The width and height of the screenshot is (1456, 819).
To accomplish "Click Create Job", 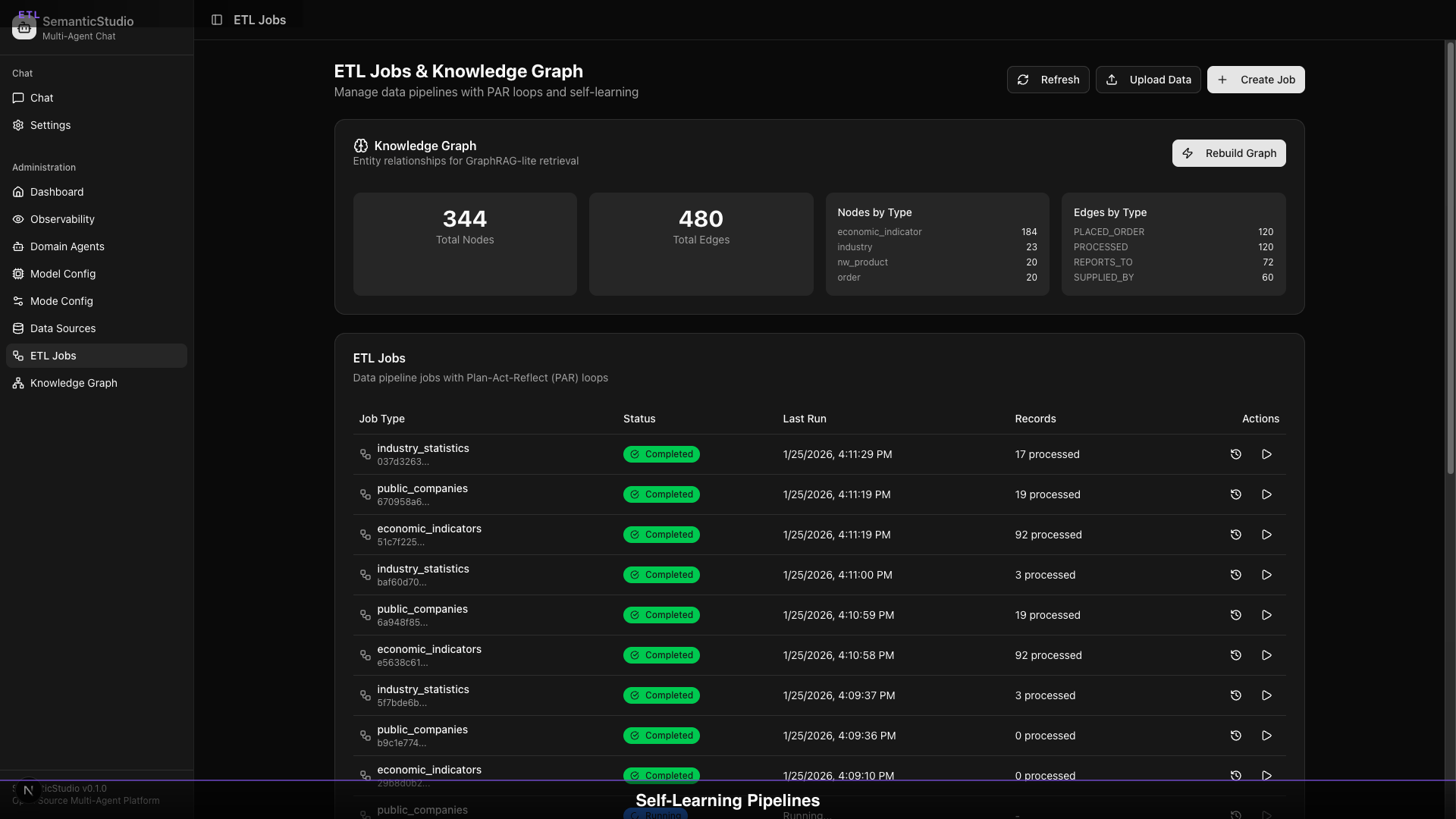I will click(1256, 80).
